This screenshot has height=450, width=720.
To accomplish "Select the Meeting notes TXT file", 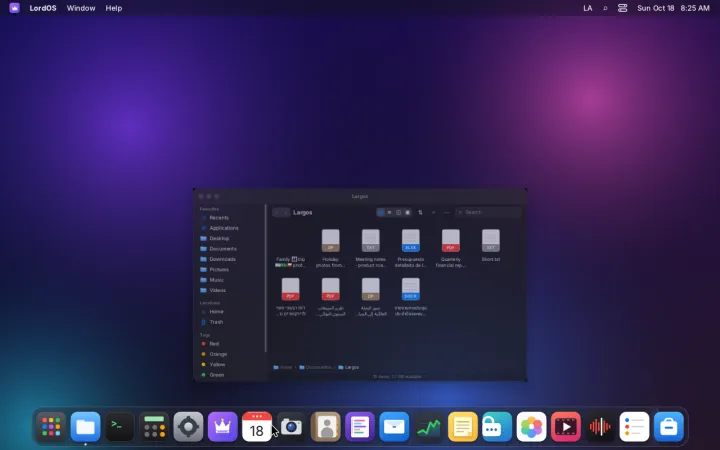I will [371, 248].
